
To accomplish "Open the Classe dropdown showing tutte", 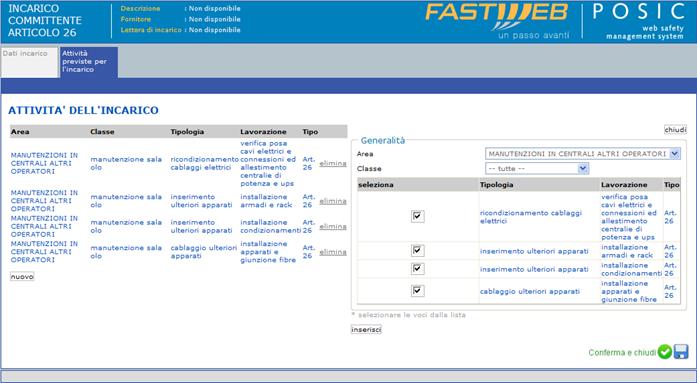I will pyautogui.click(x=537, y=168).
